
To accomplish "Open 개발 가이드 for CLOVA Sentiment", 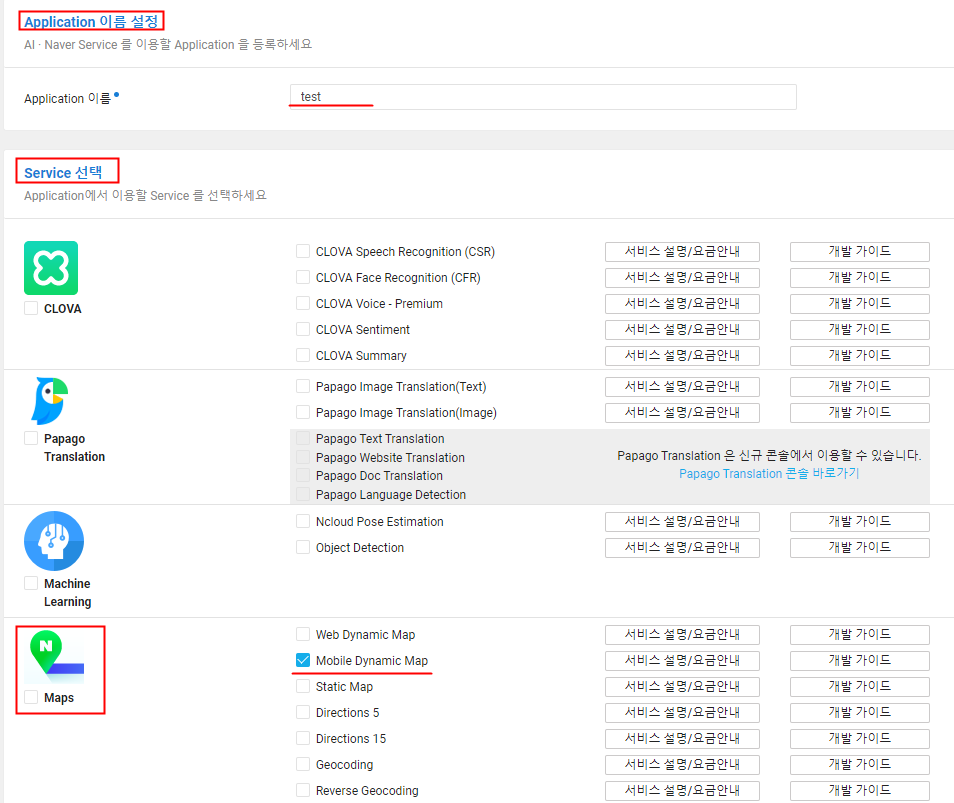I will click(x=860, y=329).
